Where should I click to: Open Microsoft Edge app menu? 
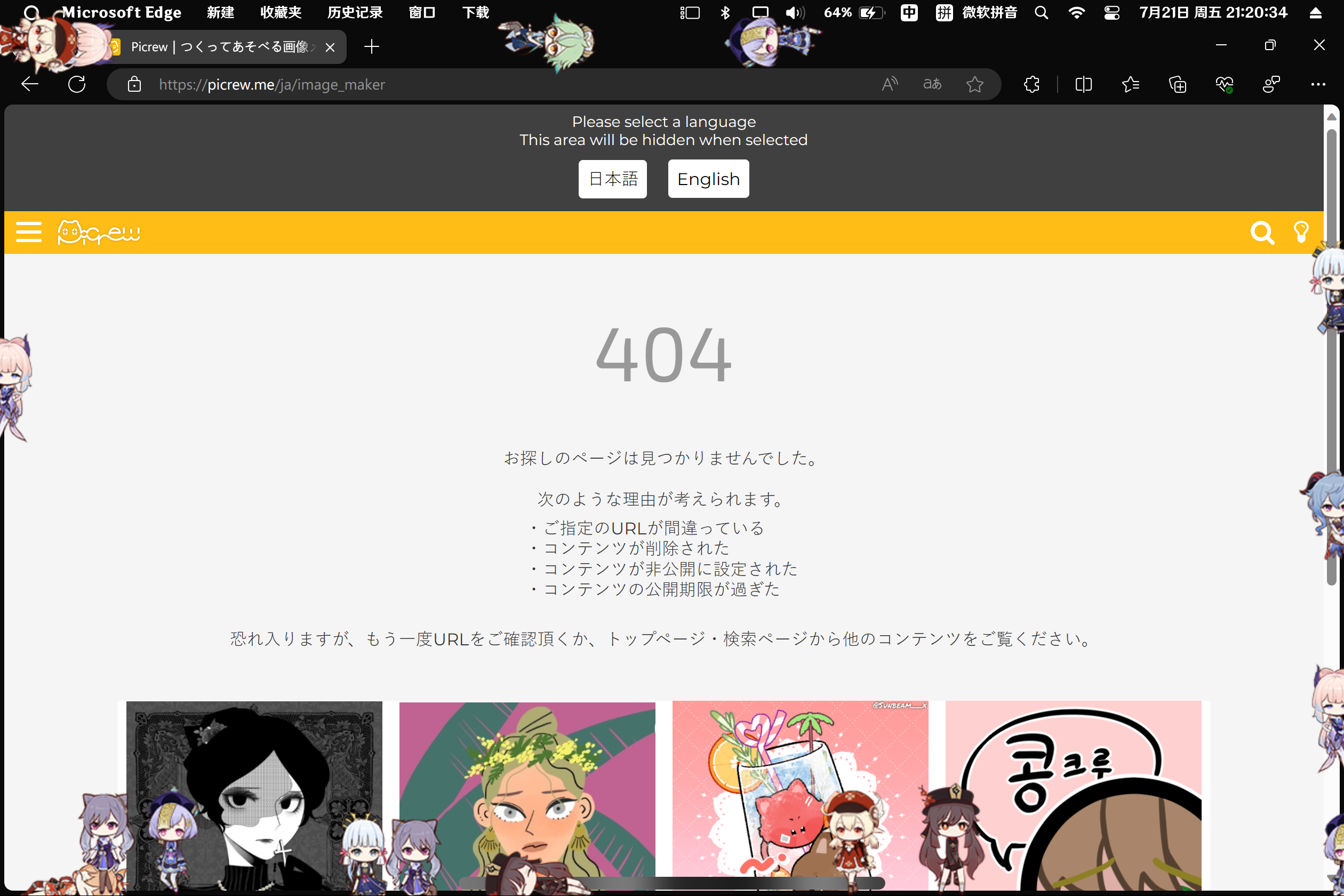point(121,13)
